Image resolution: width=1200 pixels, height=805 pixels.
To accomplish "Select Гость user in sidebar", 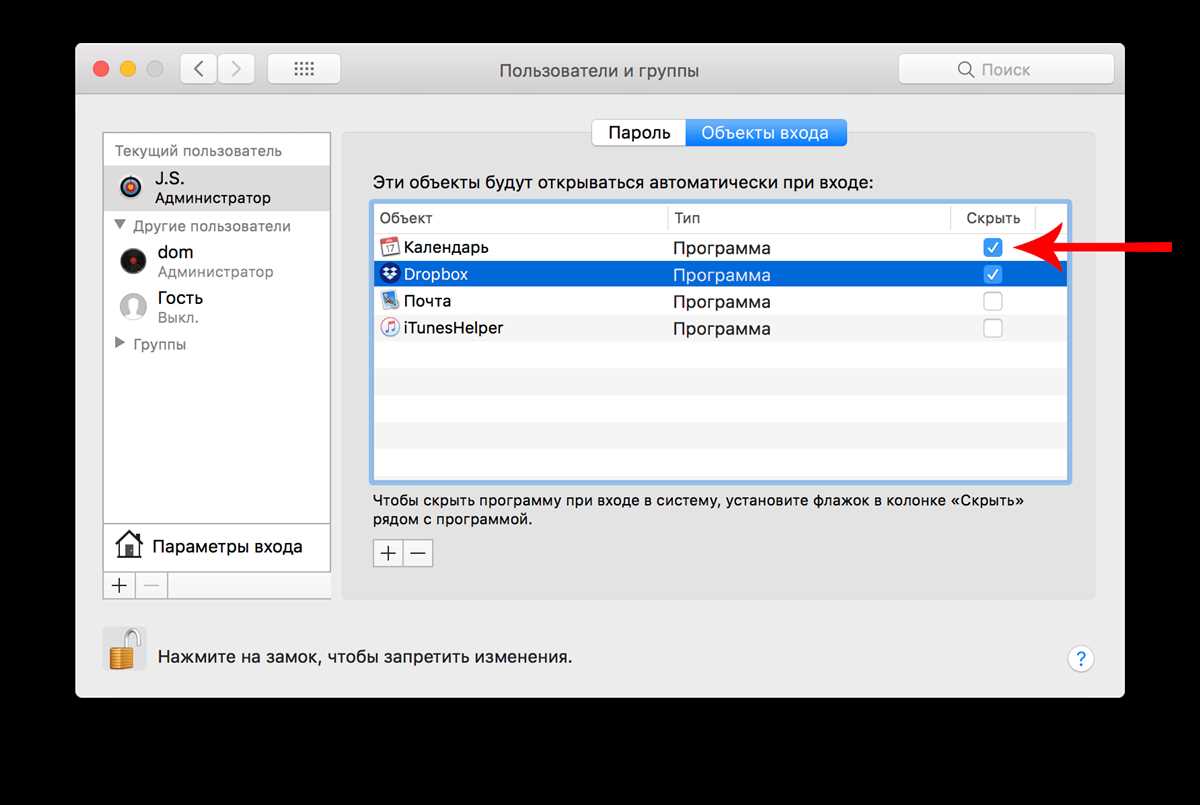I will point(217,306).
